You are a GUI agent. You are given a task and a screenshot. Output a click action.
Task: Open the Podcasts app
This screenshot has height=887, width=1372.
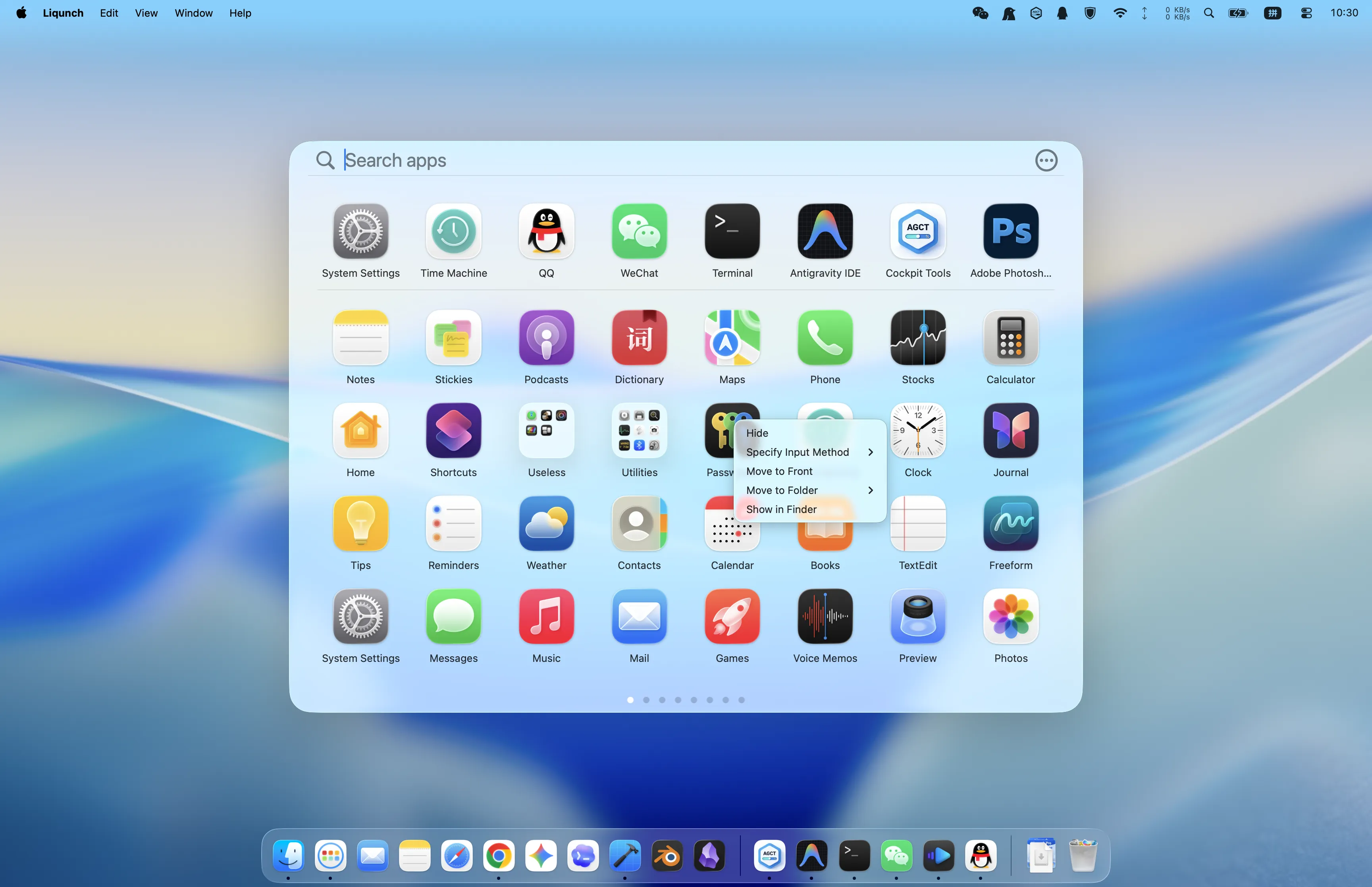pyautogui.click(x=546, y=337)
